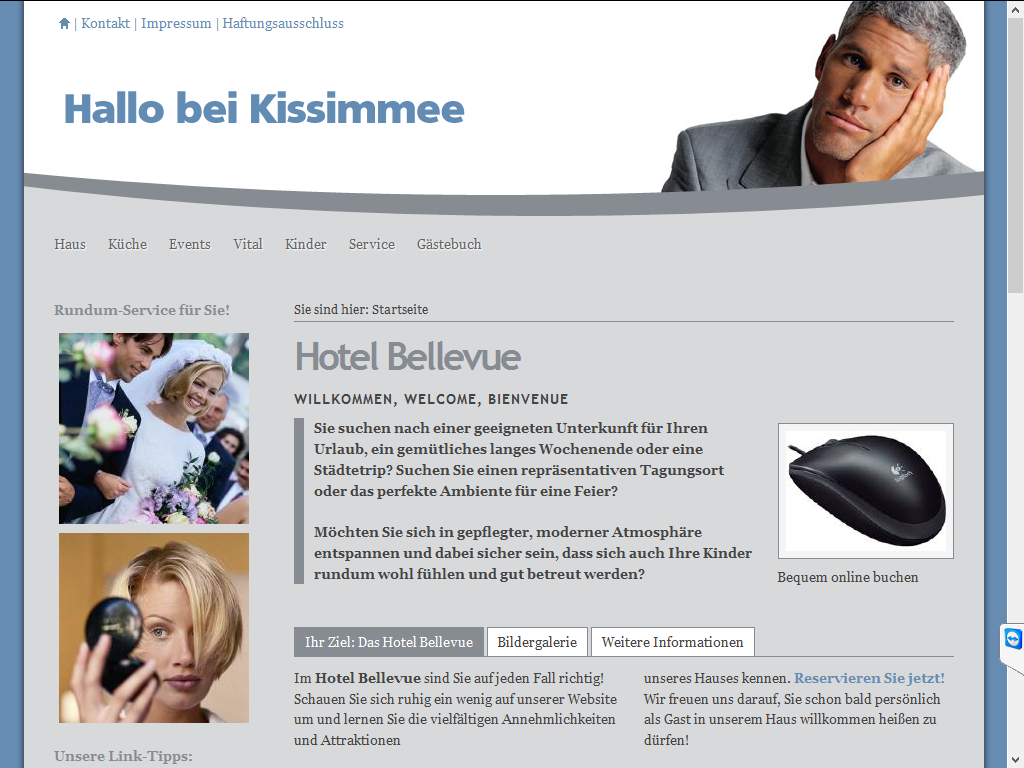1024x768 pixels.
Task: Switch to the Bildergalerie tab
Action: (537, 642)
